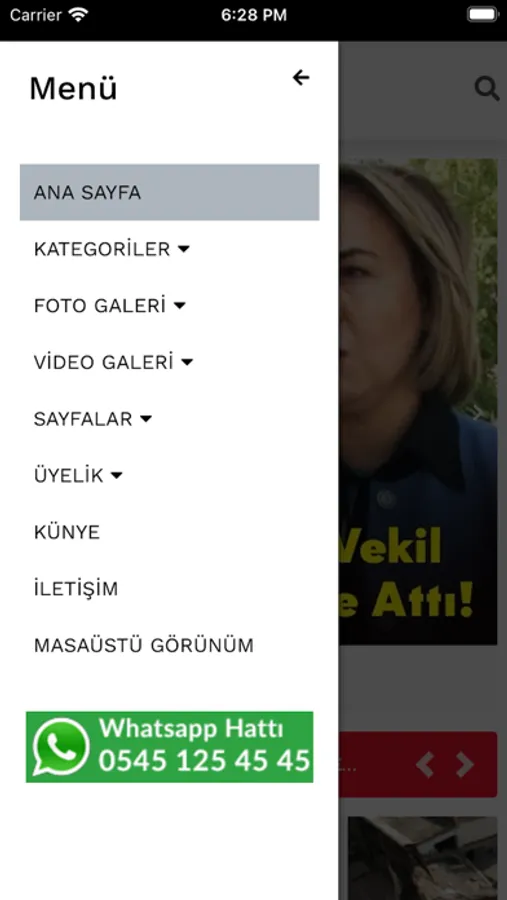This screenshot has height=900, width=507.
Task: Tap the battery indicator icon
Action: coord(482,15)
